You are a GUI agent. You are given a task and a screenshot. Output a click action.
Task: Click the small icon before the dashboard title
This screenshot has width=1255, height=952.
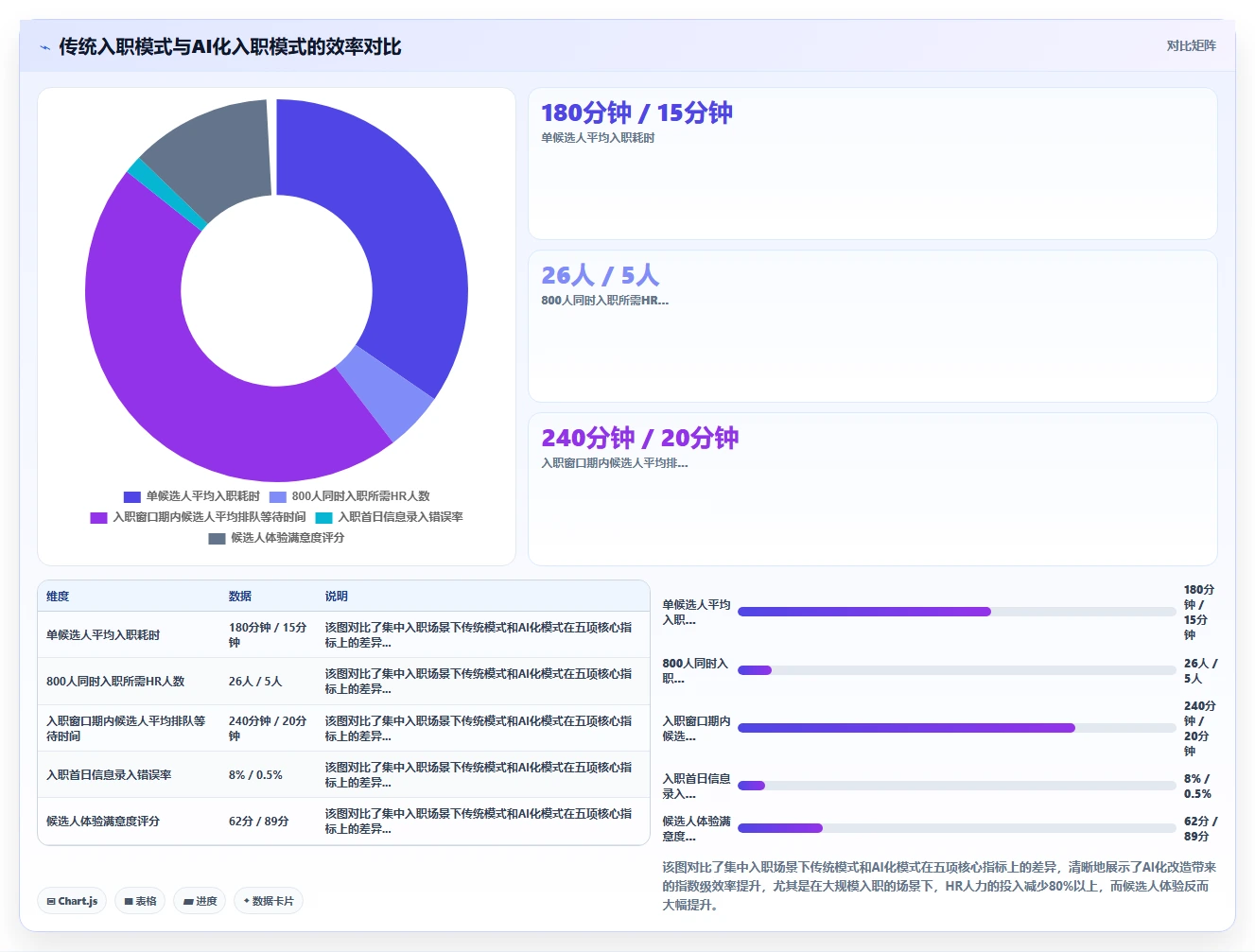pyautogui.click(x=44, y=47)
